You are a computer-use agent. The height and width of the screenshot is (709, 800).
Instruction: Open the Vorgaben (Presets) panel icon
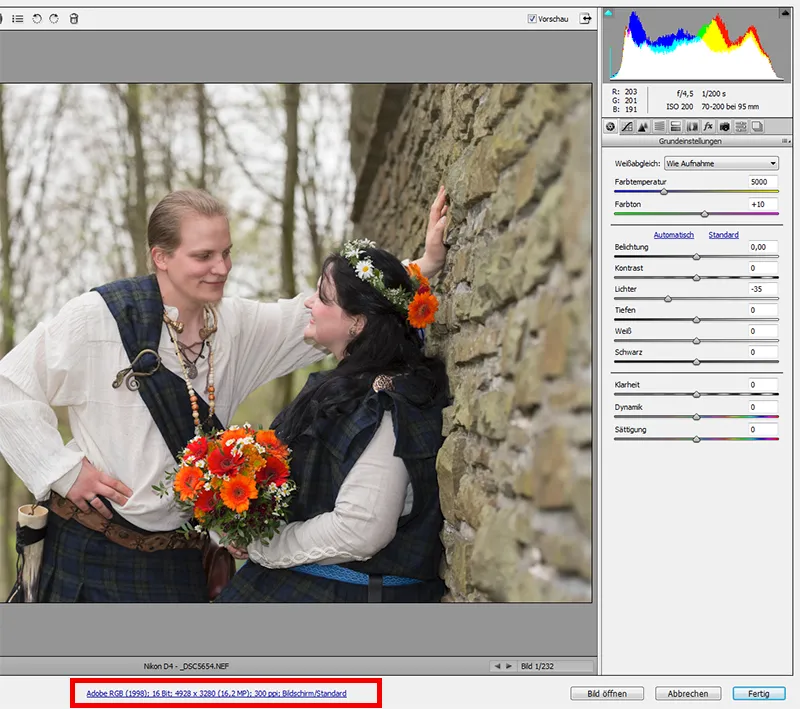coord(741,126)
